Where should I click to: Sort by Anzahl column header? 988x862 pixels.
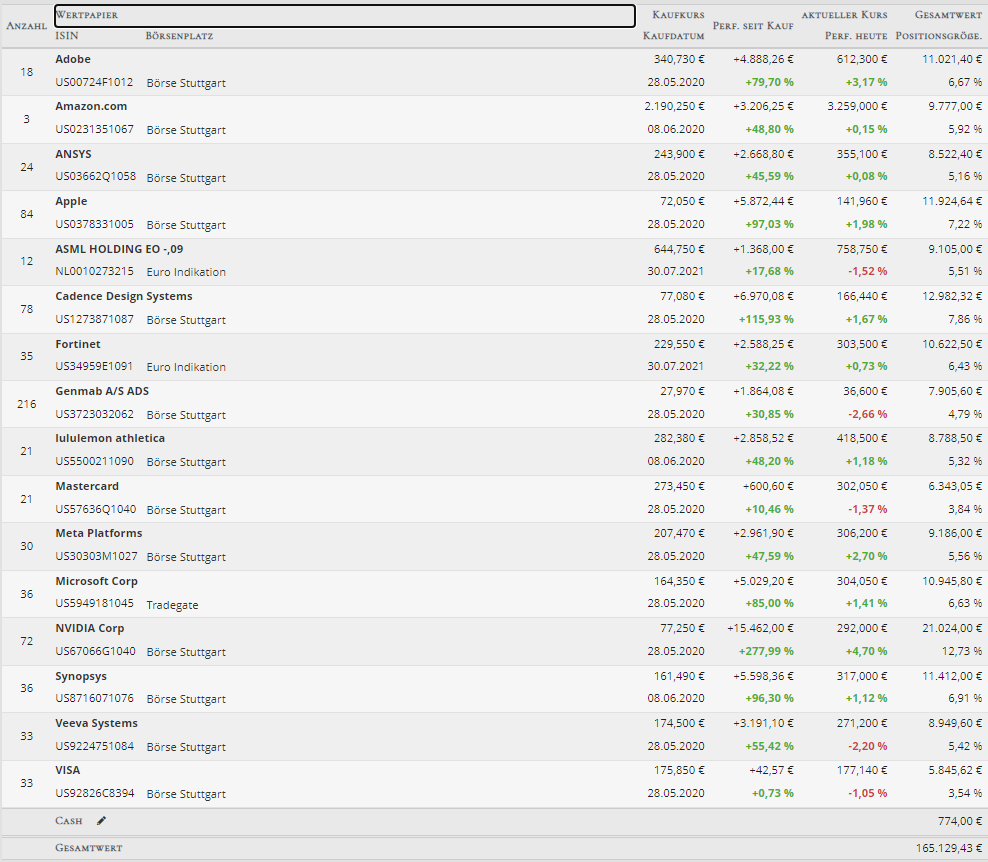26,26
